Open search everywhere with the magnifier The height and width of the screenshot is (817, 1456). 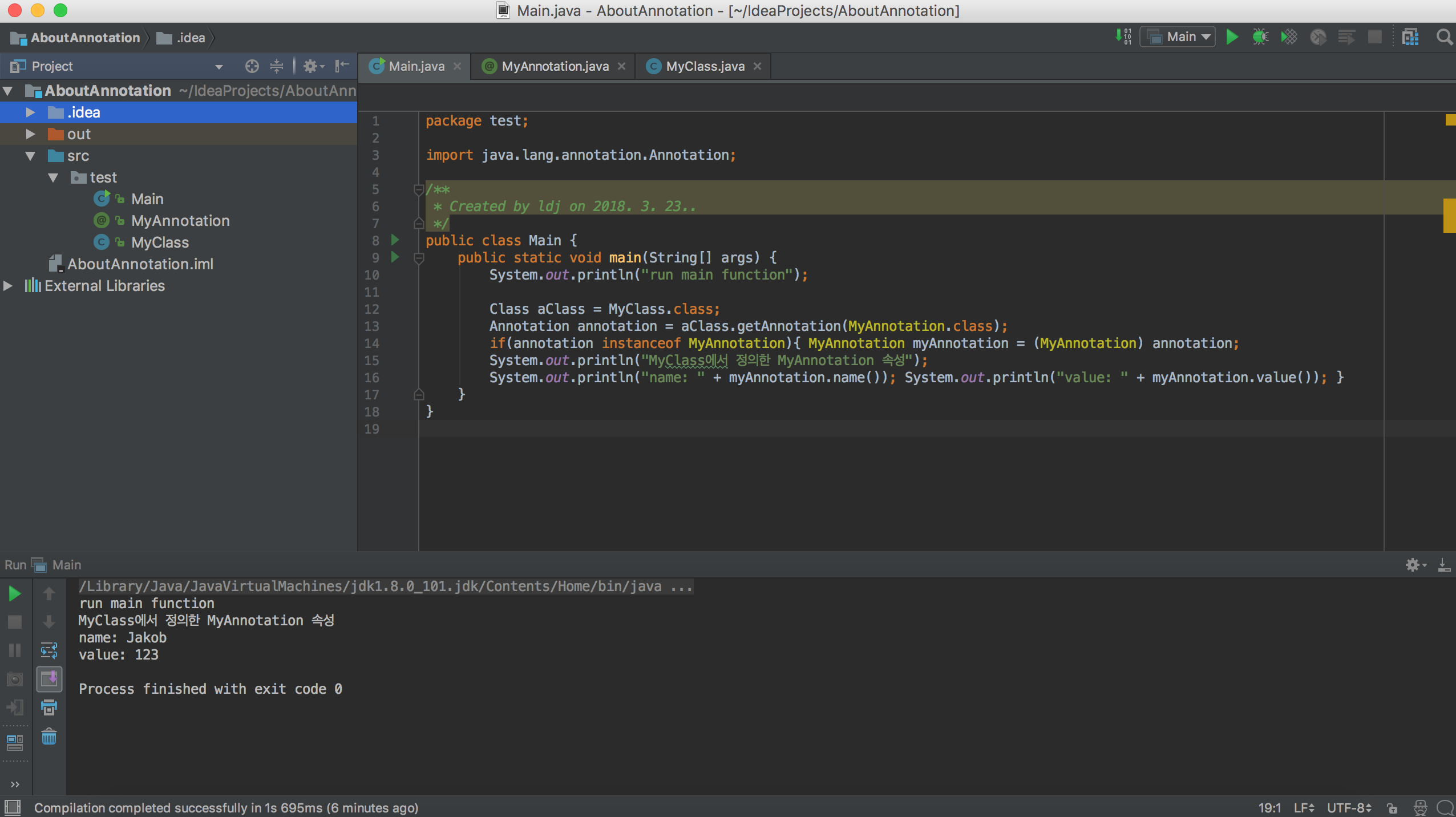1445,37
